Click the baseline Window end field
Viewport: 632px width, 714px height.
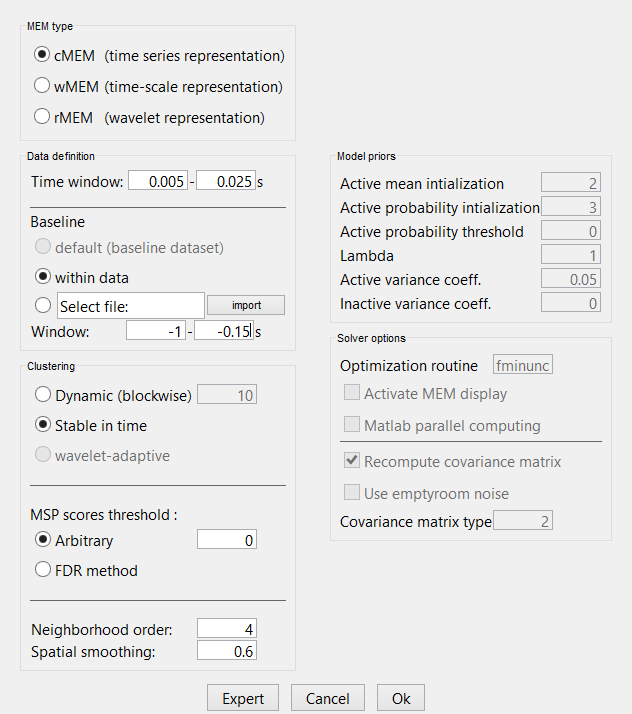pyautogui.click(x=225, y=332)
